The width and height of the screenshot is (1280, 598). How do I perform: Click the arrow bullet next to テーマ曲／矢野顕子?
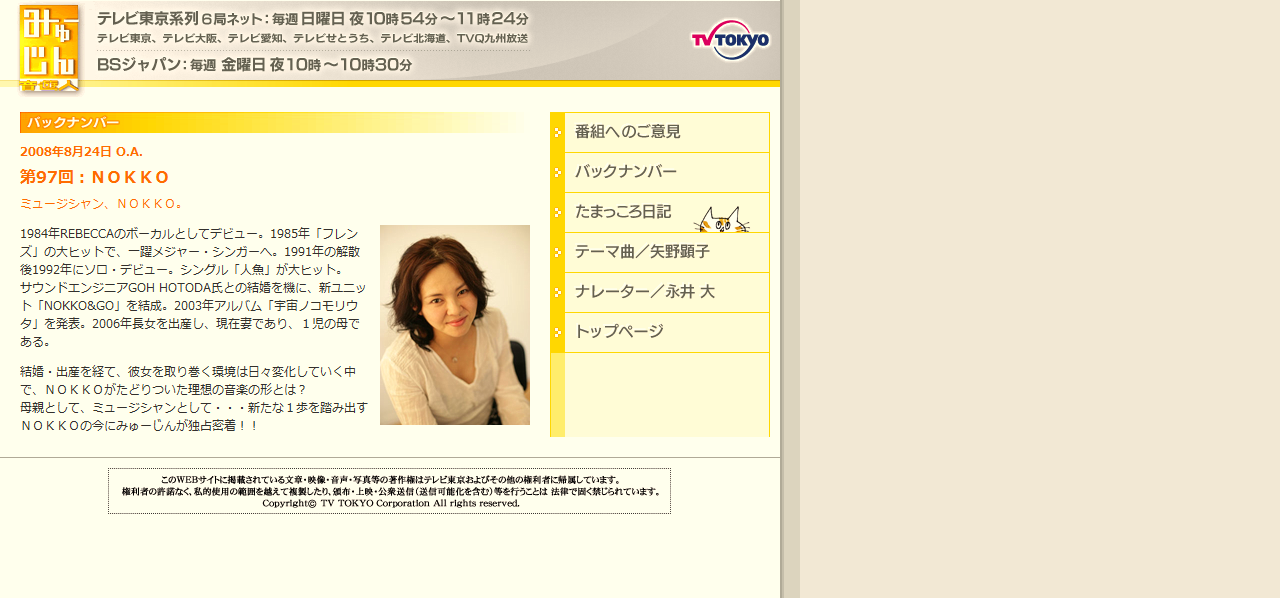point(557,252)
